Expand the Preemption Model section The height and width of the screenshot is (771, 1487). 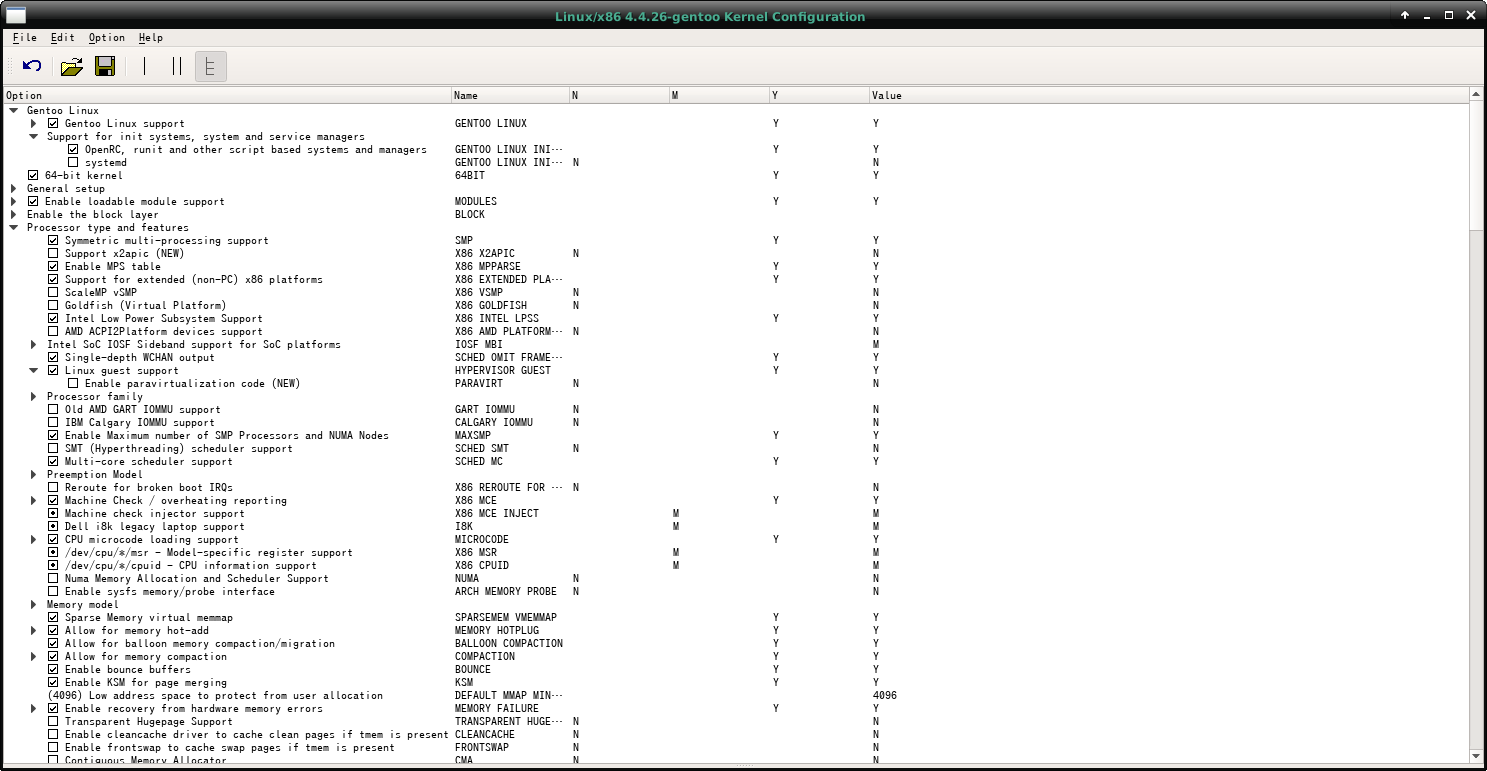[33, 474]
